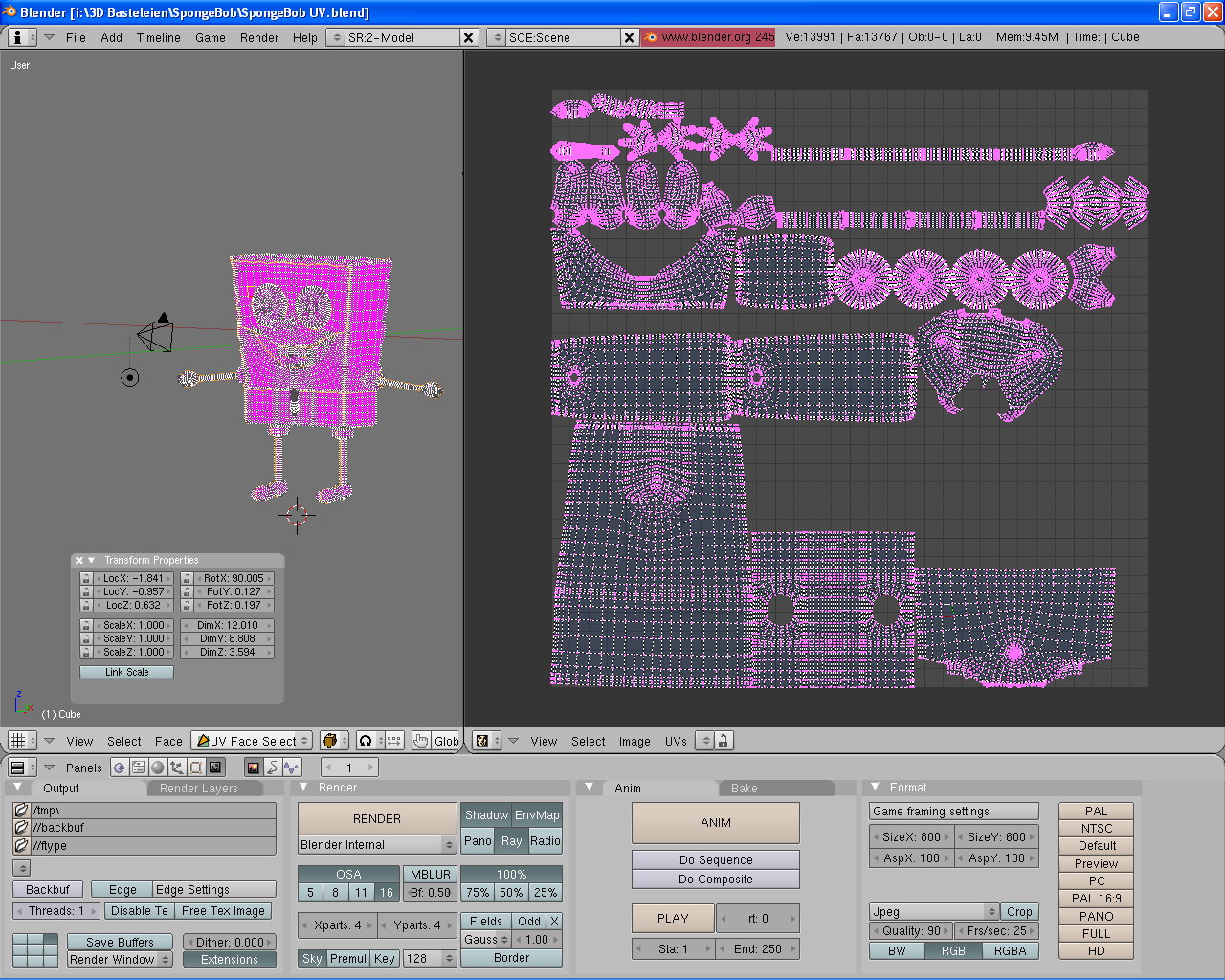
Task: Open the Editing context icon
Action: coord(195,768)
